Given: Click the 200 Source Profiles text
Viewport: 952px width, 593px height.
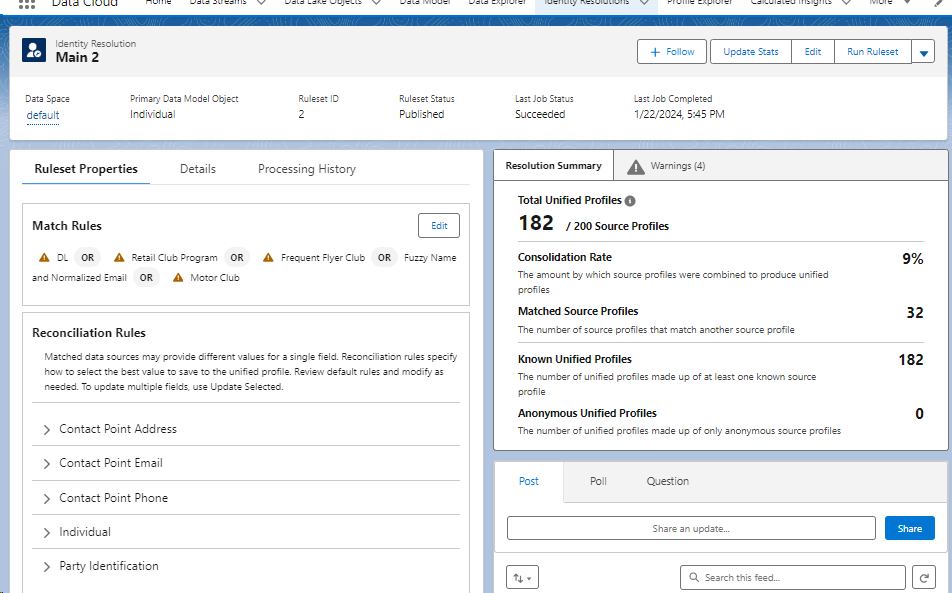Looking at the screenshot, I should pos(621,226).
